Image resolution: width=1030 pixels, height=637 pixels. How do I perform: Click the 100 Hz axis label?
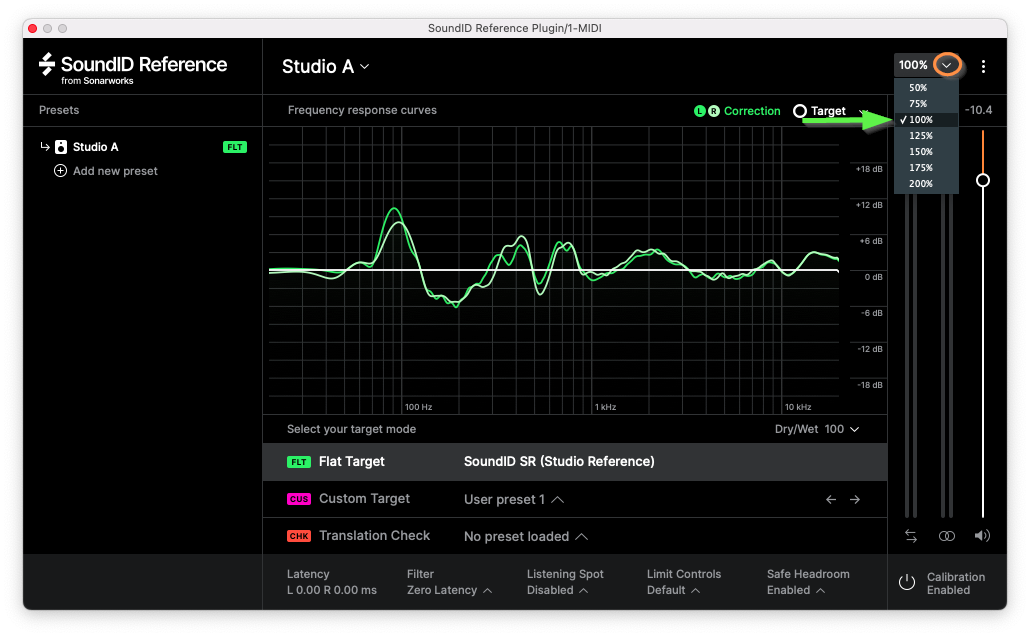(x=418, y=407)
